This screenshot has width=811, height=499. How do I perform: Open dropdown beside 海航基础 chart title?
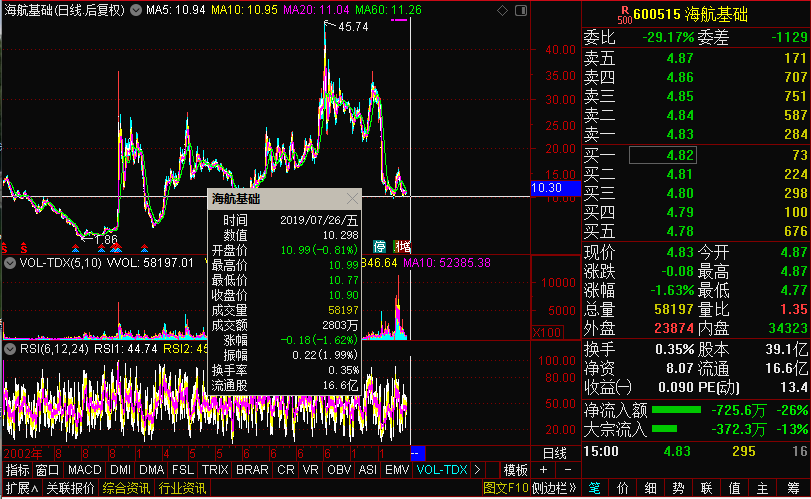[136, 10]
